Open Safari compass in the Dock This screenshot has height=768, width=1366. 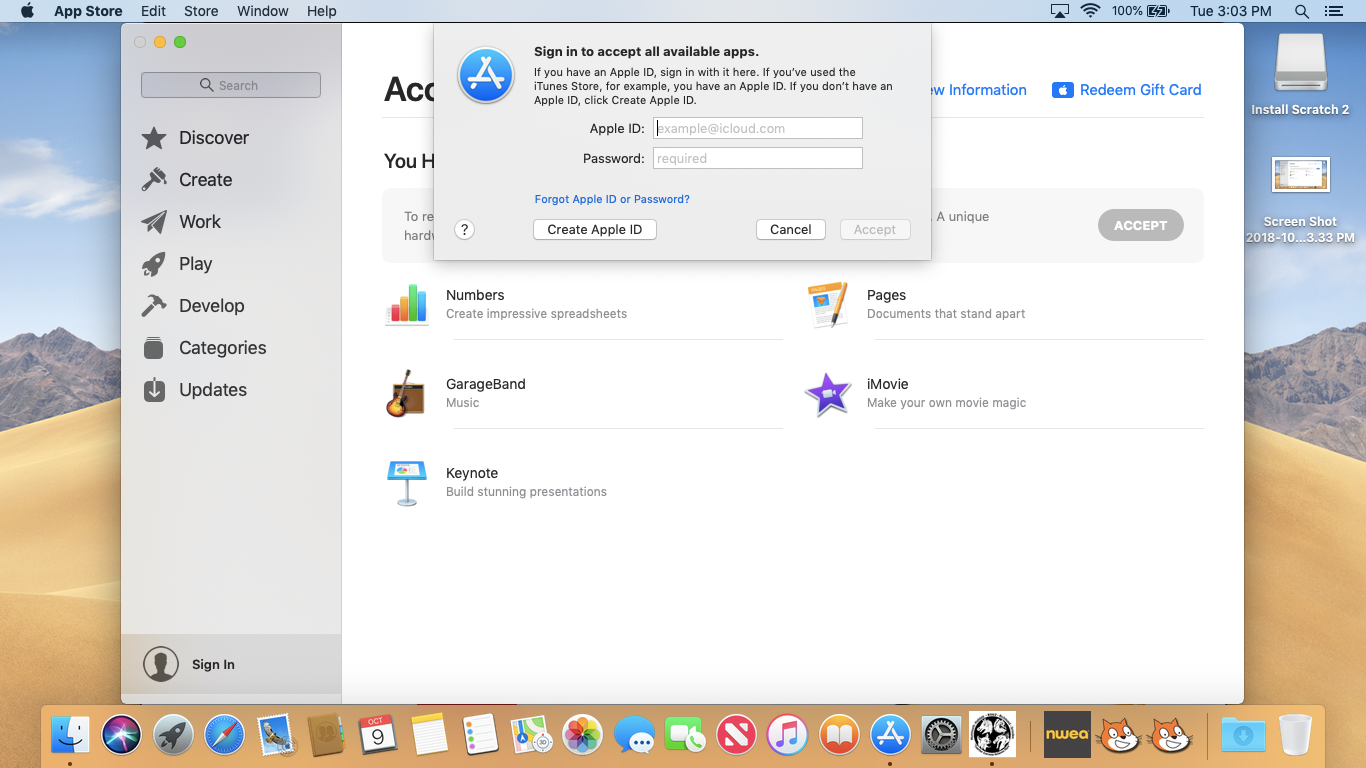click(x=224, y=737)
